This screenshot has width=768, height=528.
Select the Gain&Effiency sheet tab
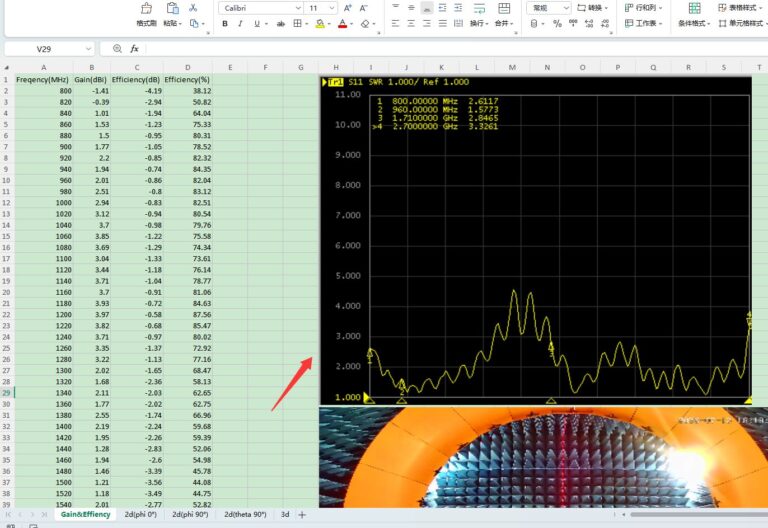click(x=85, y=514)
